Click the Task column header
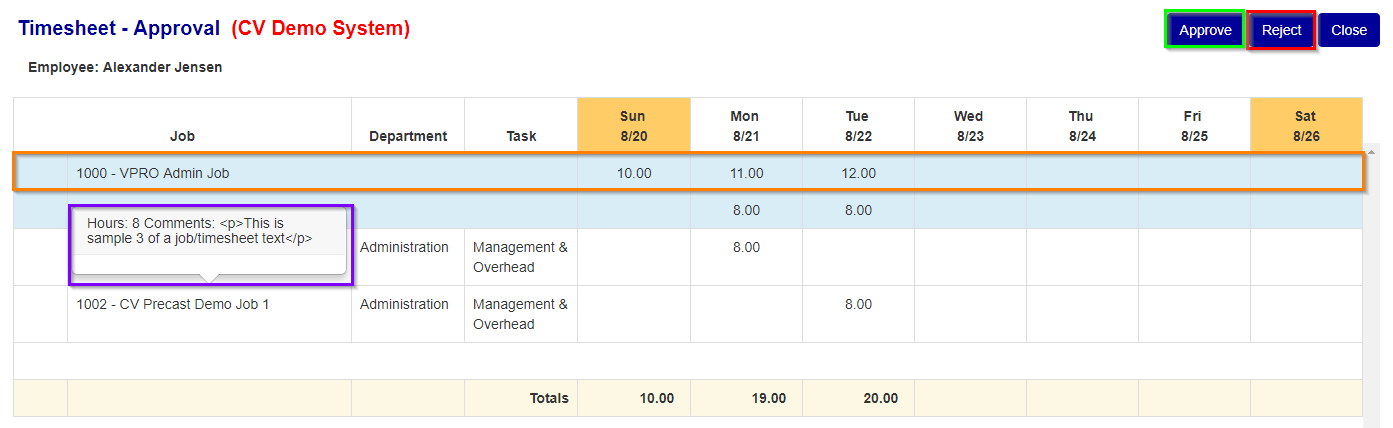The image size is (1393, 428). click(521, 136)
